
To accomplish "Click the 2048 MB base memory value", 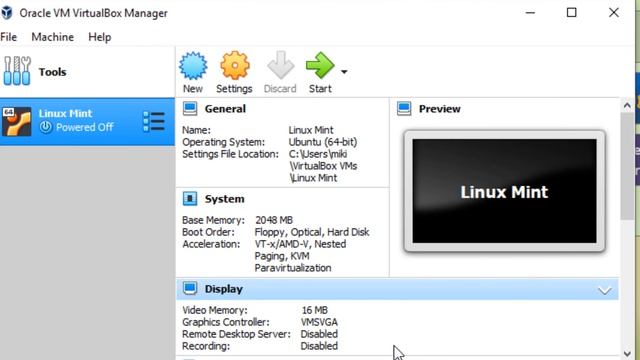I will point(274,220).
